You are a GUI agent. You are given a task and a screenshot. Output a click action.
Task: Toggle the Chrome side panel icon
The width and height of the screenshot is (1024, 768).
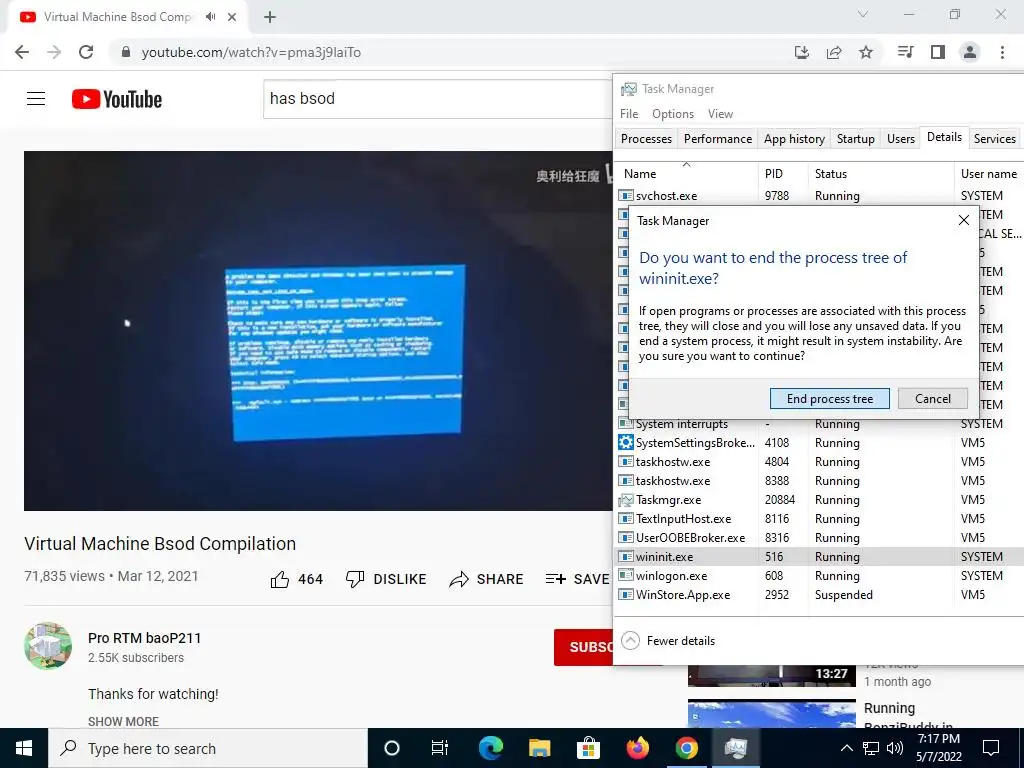click(938, 52)
